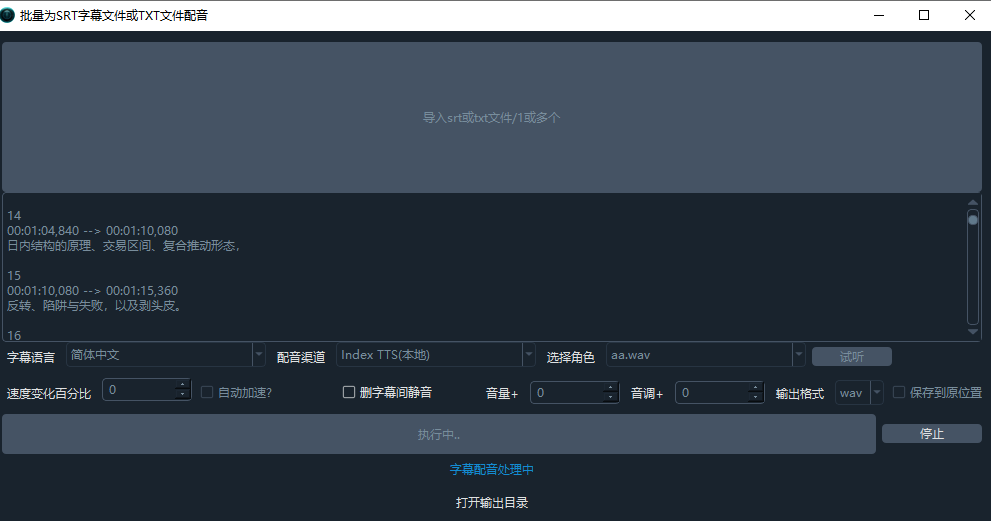Open the 字幕语言 dropdown showing 简体中文

[165, 355]
